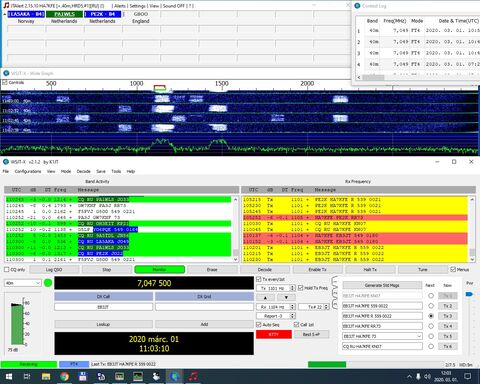Screen dimensions: 480x384
Task: Toggle the Call 1st checkbox
Action: (x=296, y=324)
